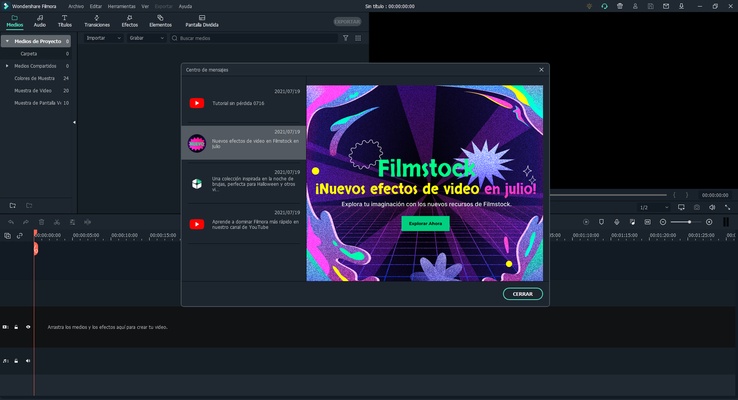Click the CERRAR button
Viewport: 738px width, 400px height.
click(x=522, y=294)
